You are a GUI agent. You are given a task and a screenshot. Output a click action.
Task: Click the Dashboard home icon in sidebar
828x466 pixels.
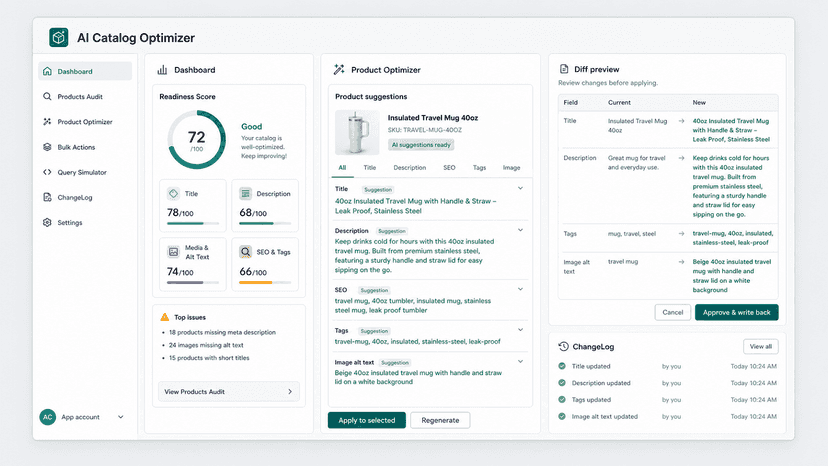(x=47, y=71)
